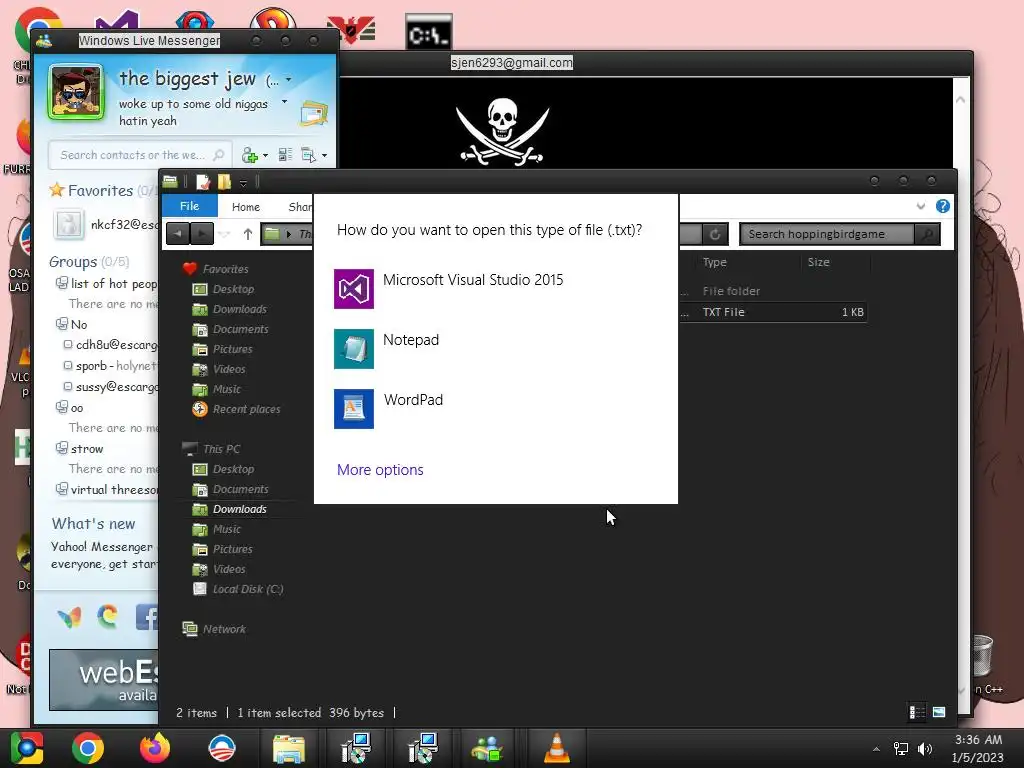Click the new folder quick access icon
This screenshot has height=768, width=1024.
click(224, 182)
